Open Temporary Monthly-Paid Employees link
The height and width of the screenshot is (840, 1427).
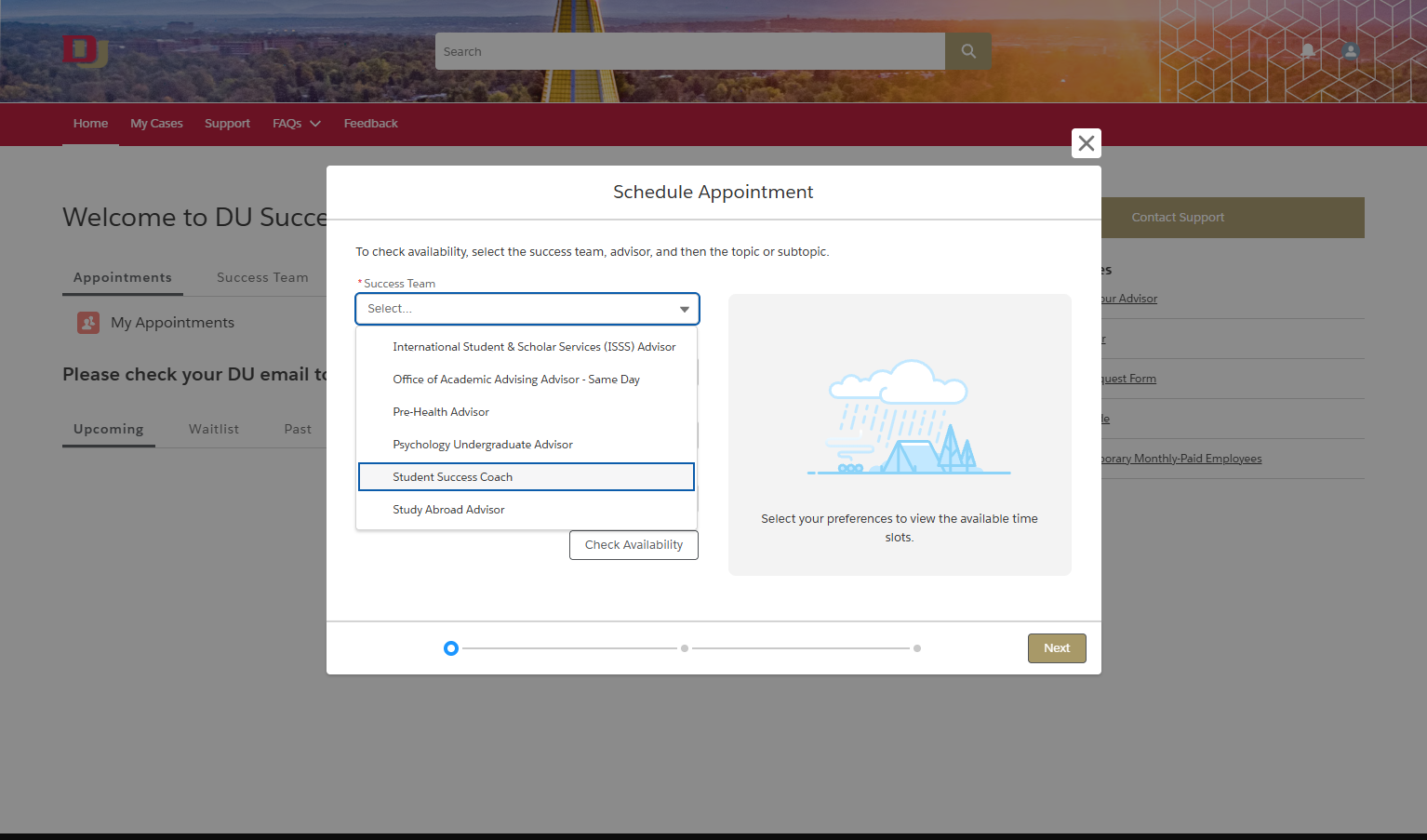pos(1181,459)
